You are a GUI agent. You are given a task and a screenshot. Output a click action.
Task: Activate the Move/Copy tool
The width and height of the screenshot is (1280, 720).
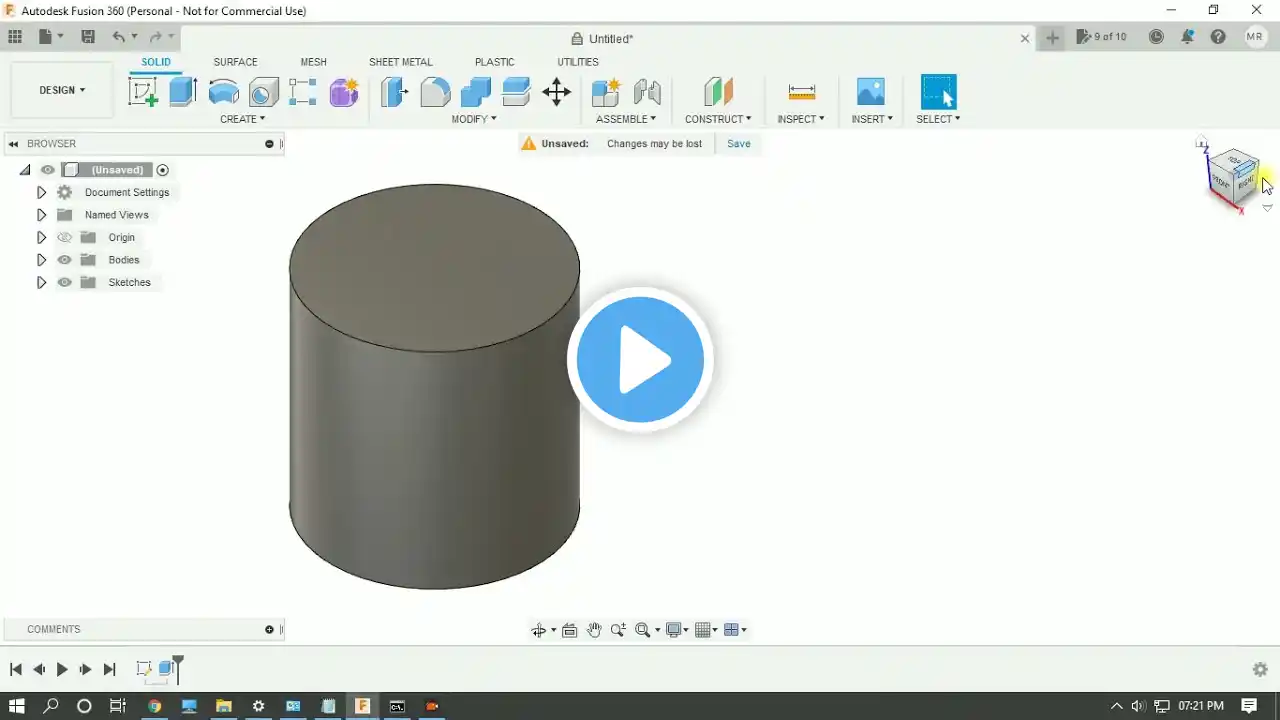(556, 92)
